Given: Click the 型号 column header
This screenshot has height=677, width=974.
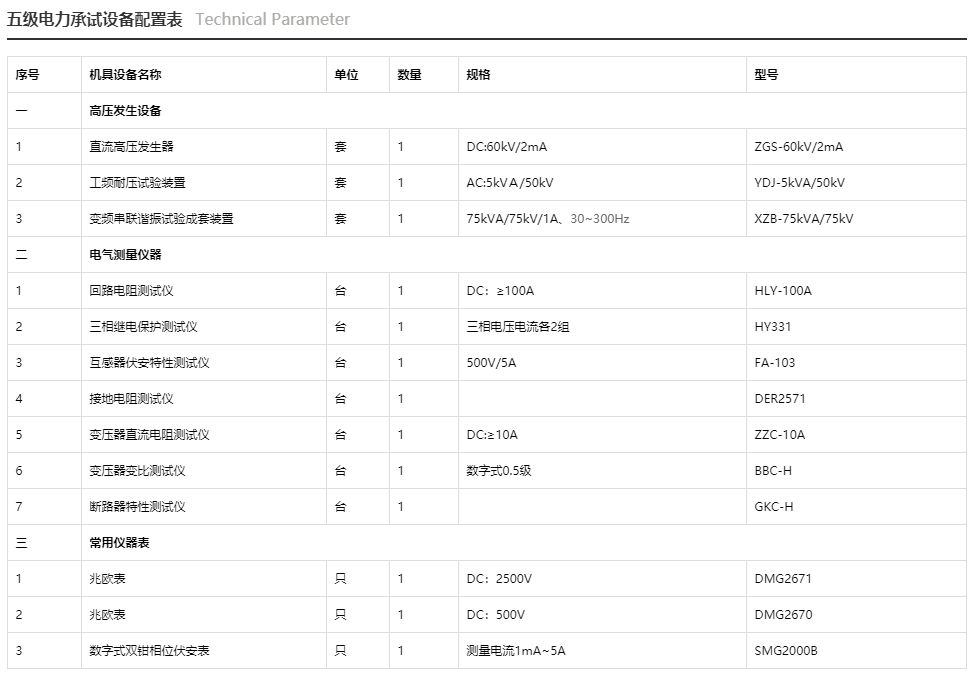Looking at the screenshot, I should coord(764,74).
